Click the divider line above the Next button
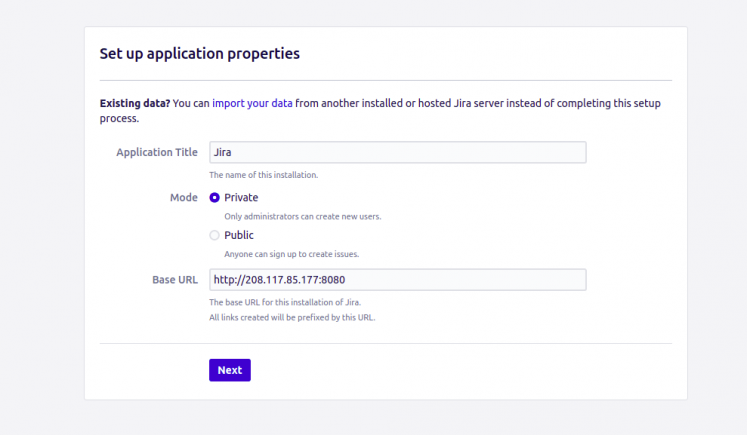Screen dimensions: 747x435 (x=385, y=344)
